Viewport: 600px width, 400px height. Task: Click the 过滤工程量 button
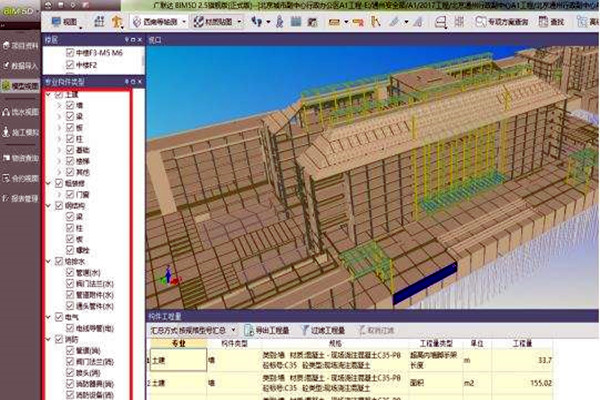point(327,329)
